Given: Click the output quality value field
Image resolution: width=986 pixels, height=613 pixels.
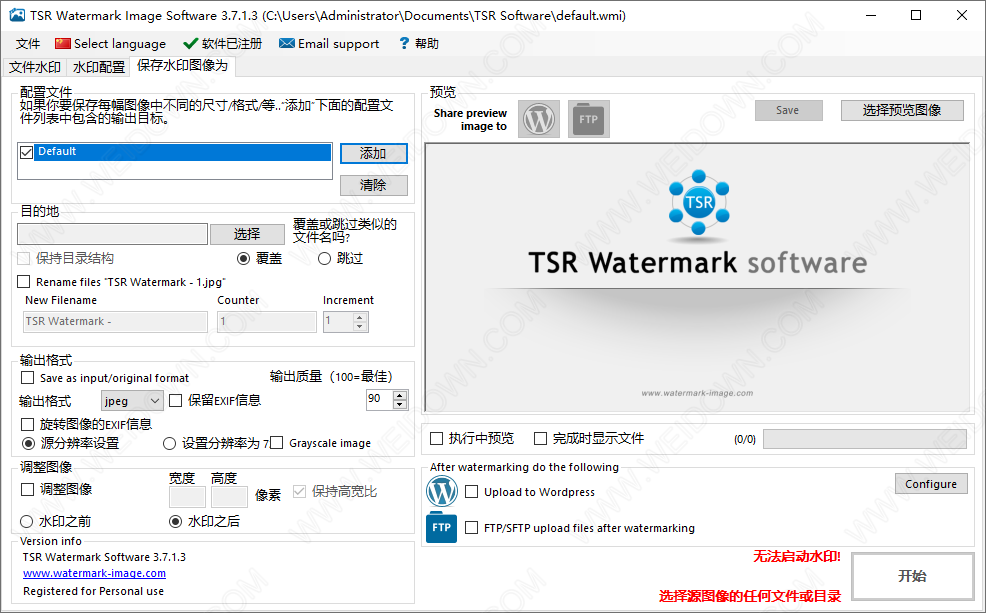Looking at the screenshot, I should [x=380, y=400].
